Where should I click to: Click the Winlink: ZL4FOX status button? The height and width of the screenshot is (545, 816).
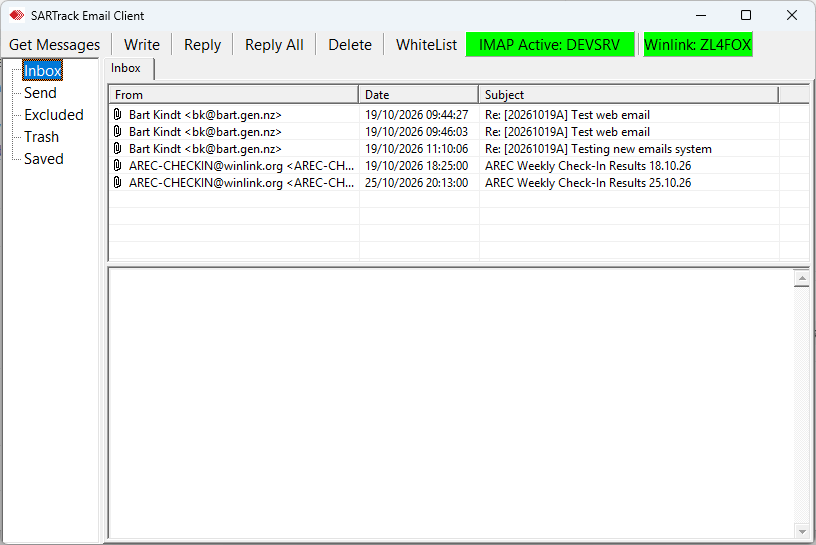pyautogui.click(x=698, y=45)
